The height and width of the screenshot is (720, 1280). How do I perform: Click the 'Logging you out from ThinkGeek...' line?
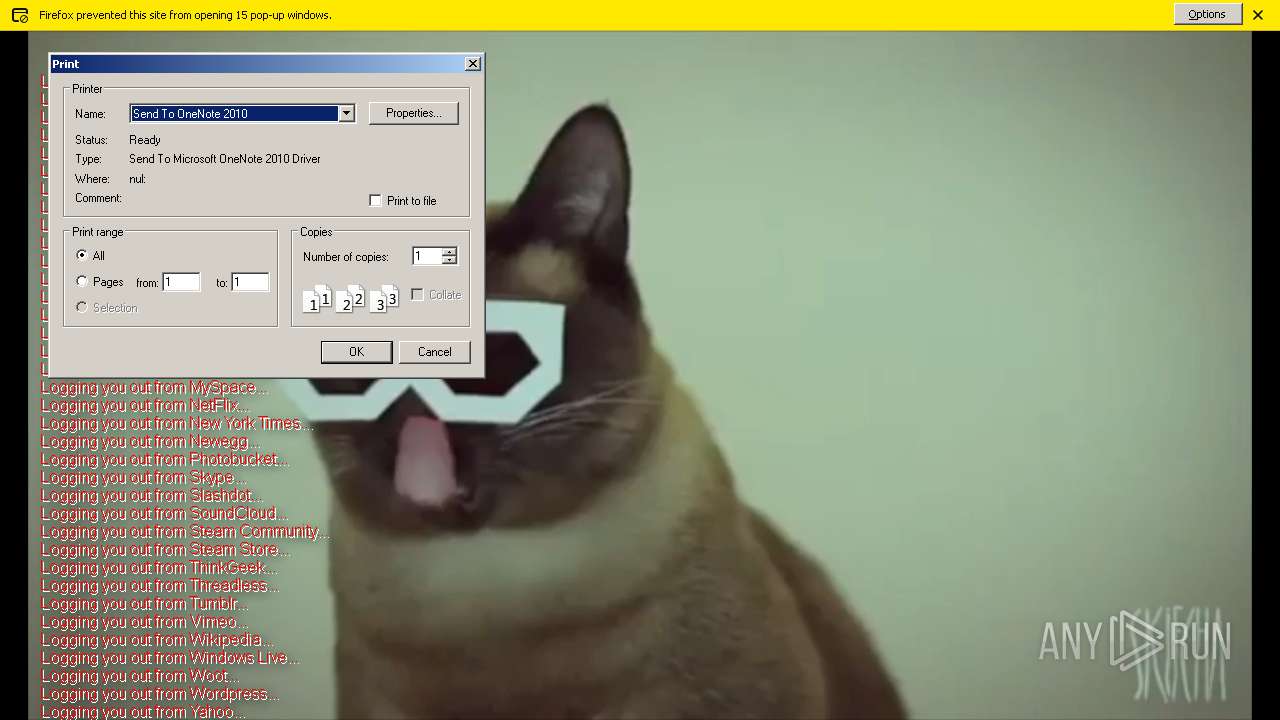pos(159,568)
